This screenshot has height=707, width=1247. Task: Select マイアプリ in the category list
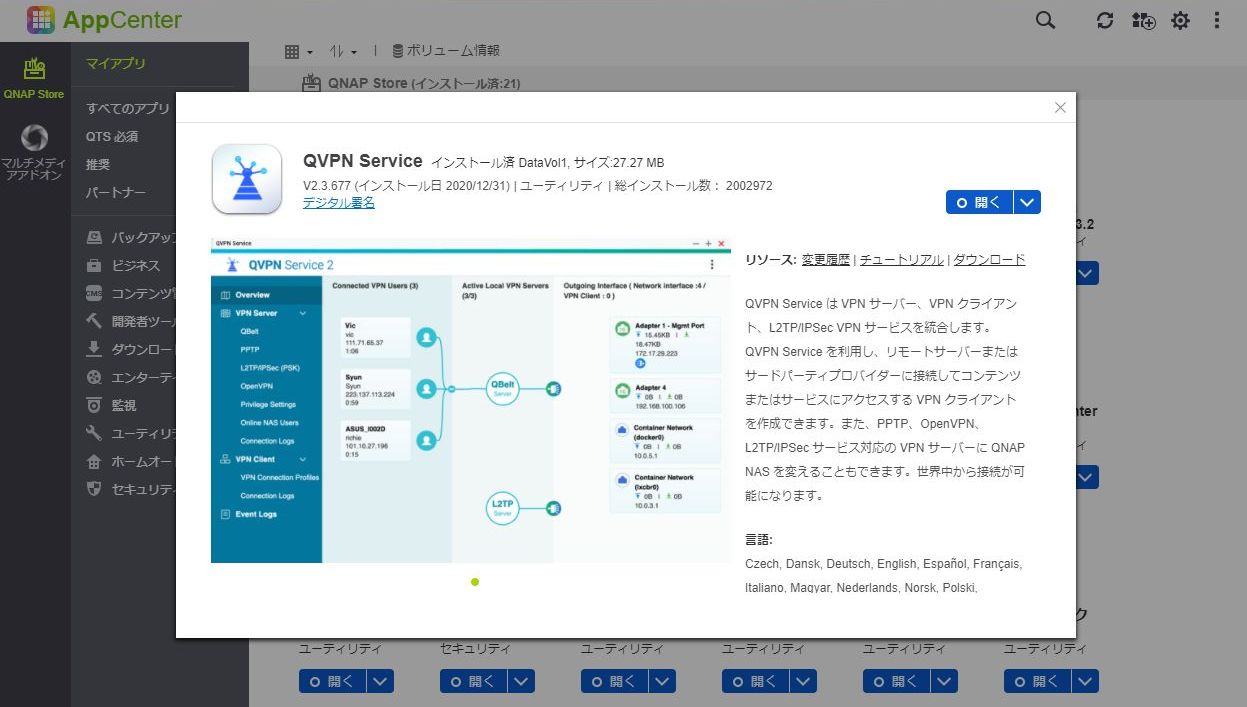pos(116,64)
